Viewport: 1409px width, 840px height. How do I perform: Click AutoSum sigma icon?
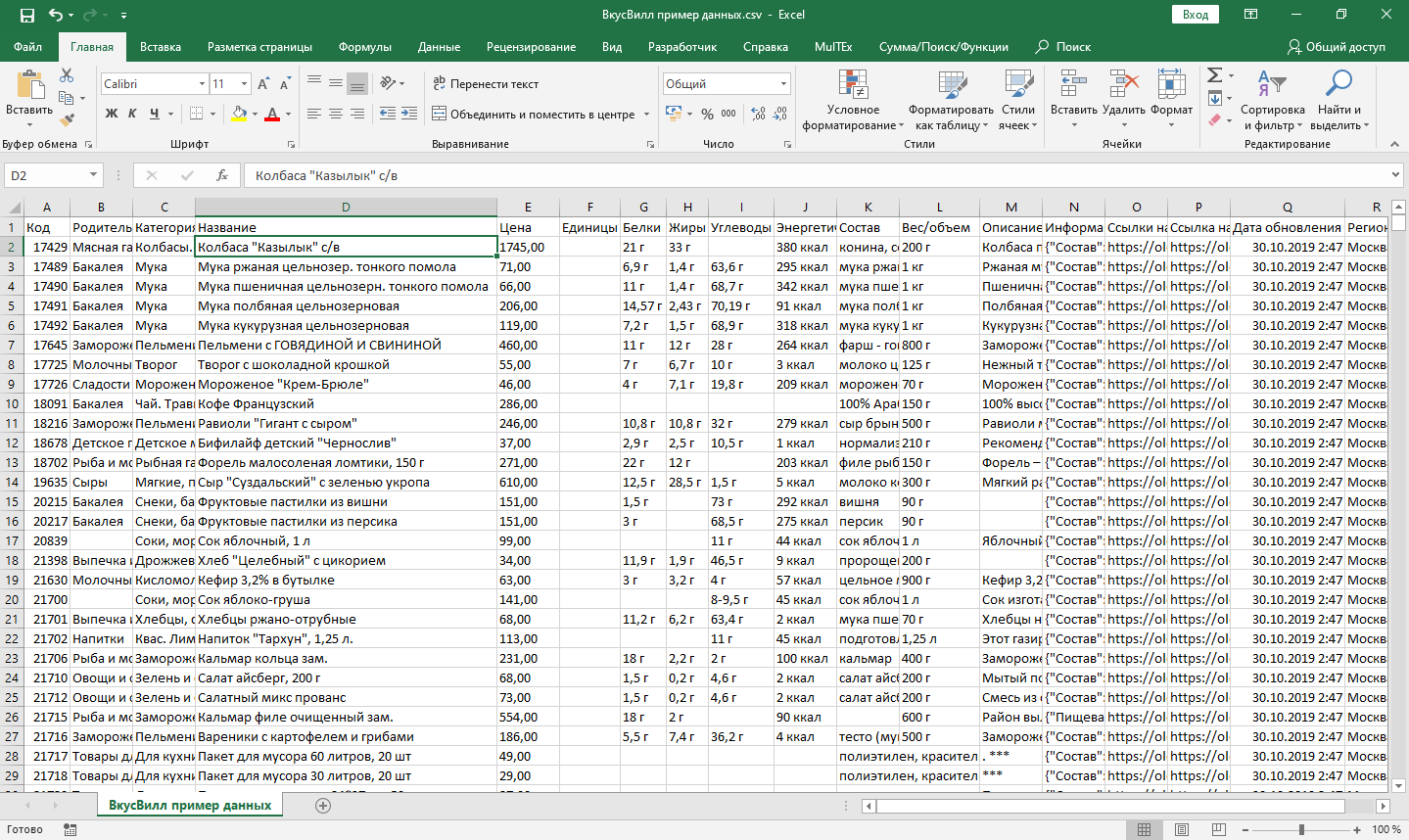pyautogui.click(x=1214, y=75)
